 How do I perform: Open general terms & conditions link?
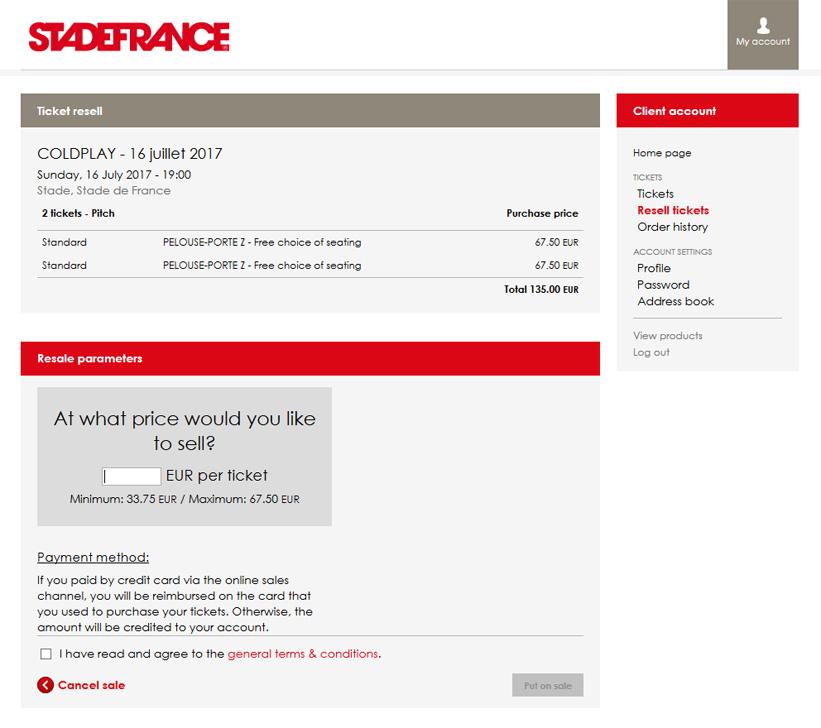click(303, 654)
